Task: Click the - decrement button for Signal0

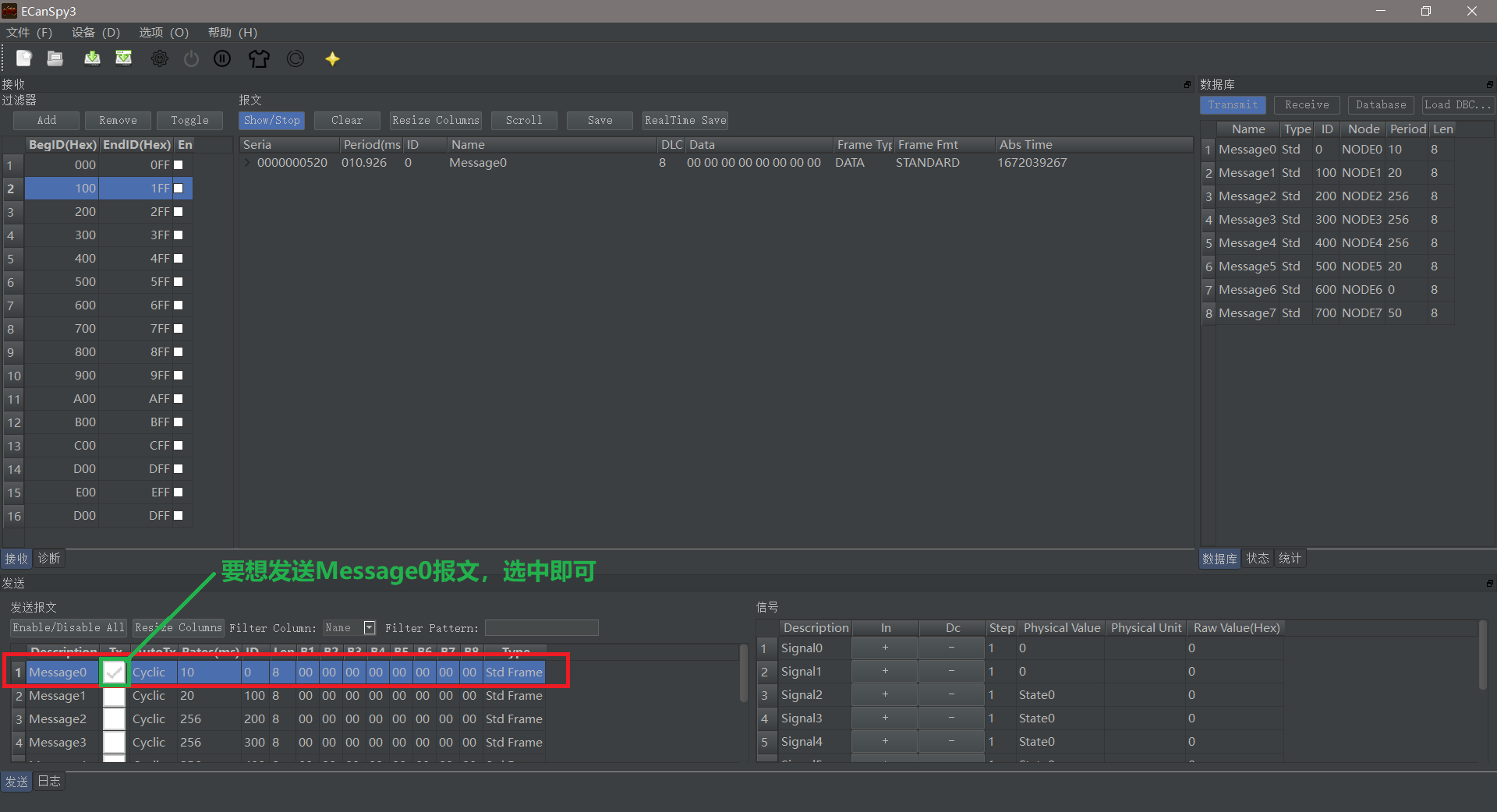Action: tap(951, 648)
